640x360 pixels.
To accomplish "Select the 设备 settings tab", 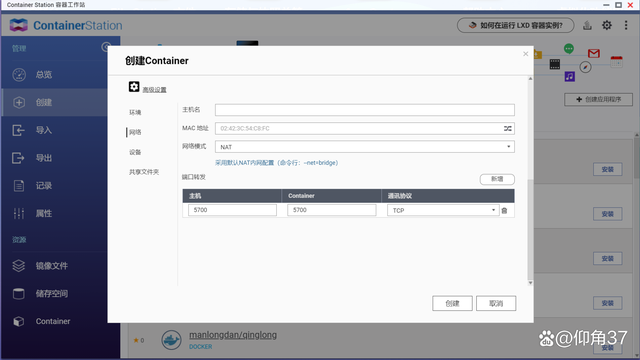I will [x=135, y=152].
